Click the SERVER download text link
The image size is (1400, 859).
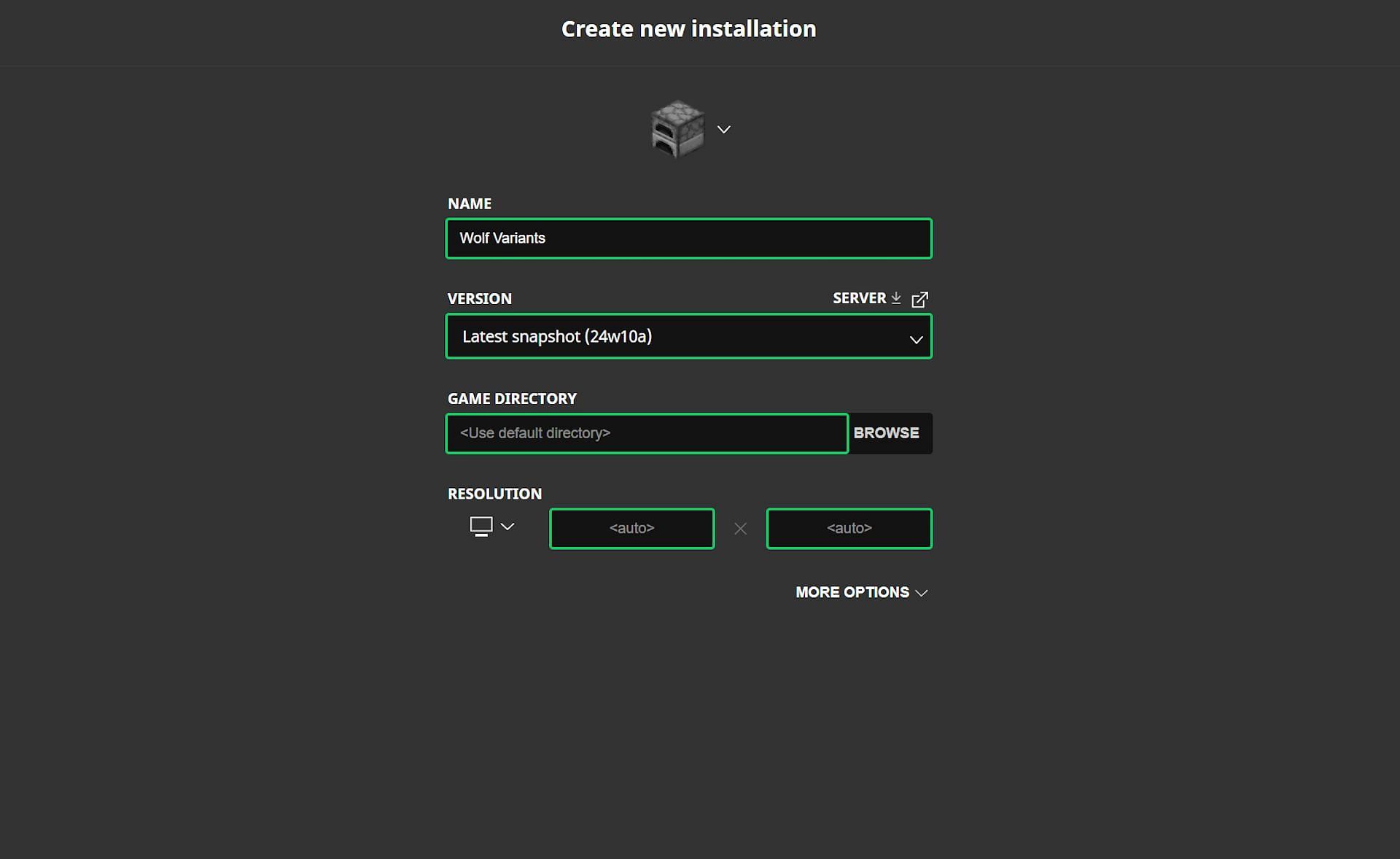click(x=859, y=298)
